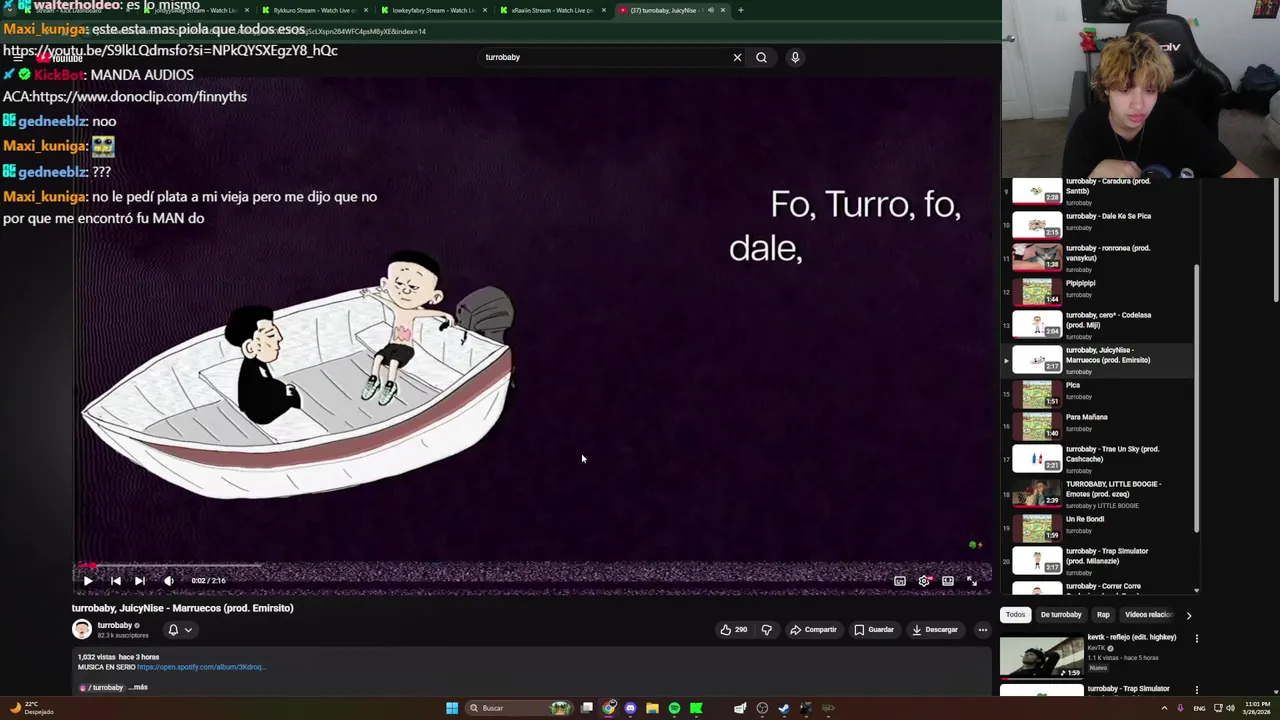Select Caradura (prod. Santtb) playlist video
The image size is (1280, 720).
(x=1100, y=192)
